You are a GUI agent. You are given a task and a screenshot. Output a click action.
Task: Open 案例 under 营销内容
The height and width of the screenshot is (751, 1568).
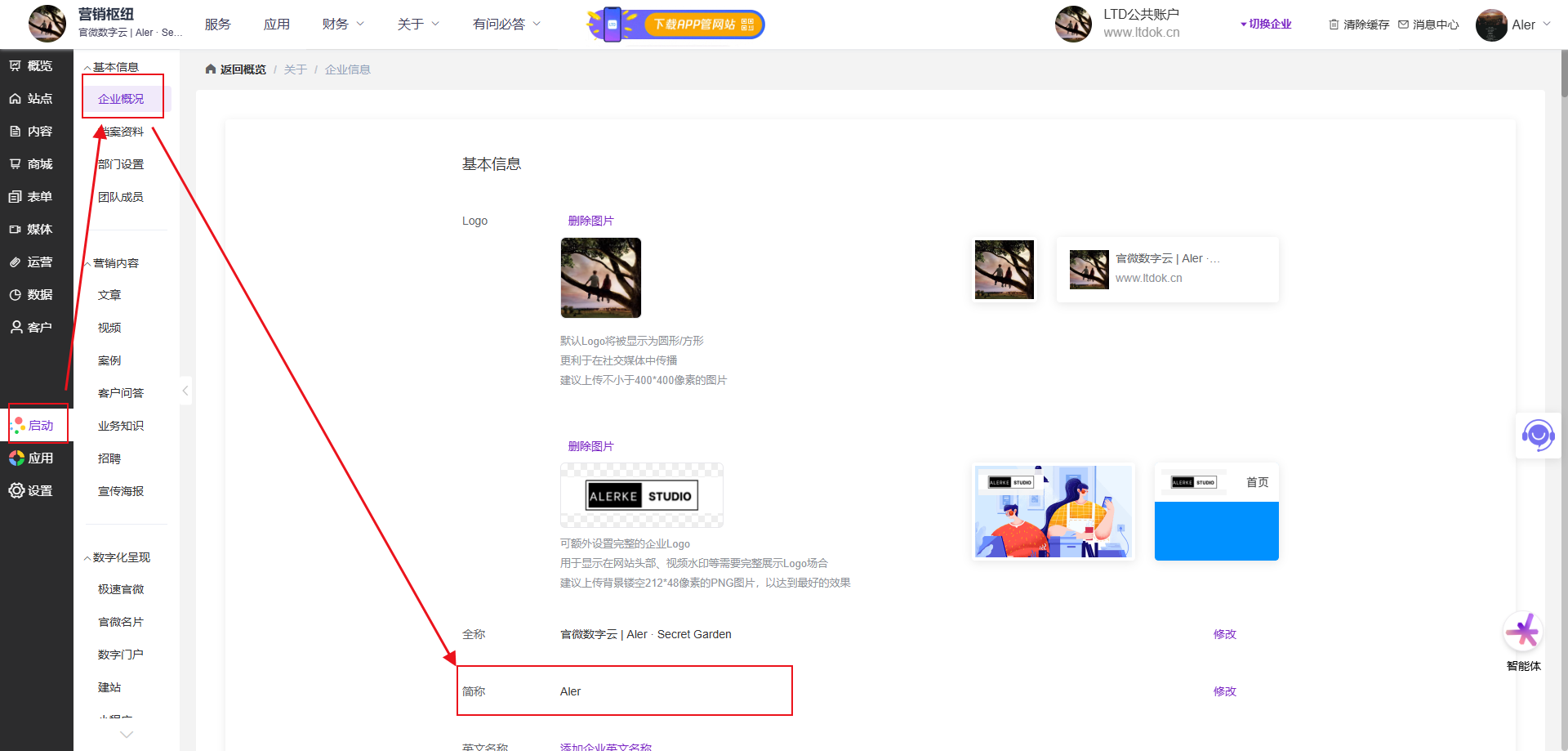click(109, 360)
